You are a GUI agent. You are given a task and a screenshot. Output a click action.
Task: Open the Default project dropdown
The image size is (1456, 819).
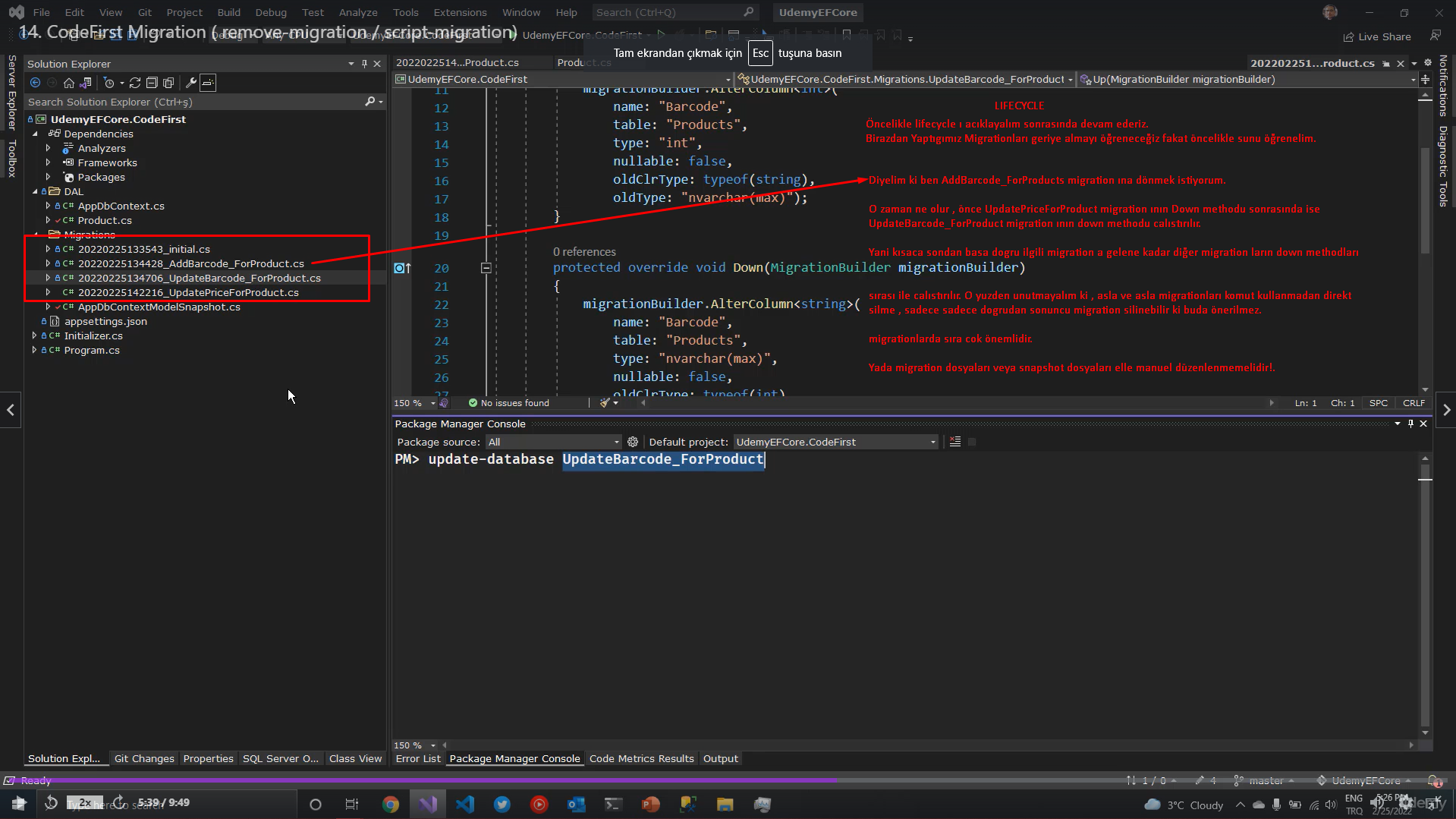coord(932,441)
